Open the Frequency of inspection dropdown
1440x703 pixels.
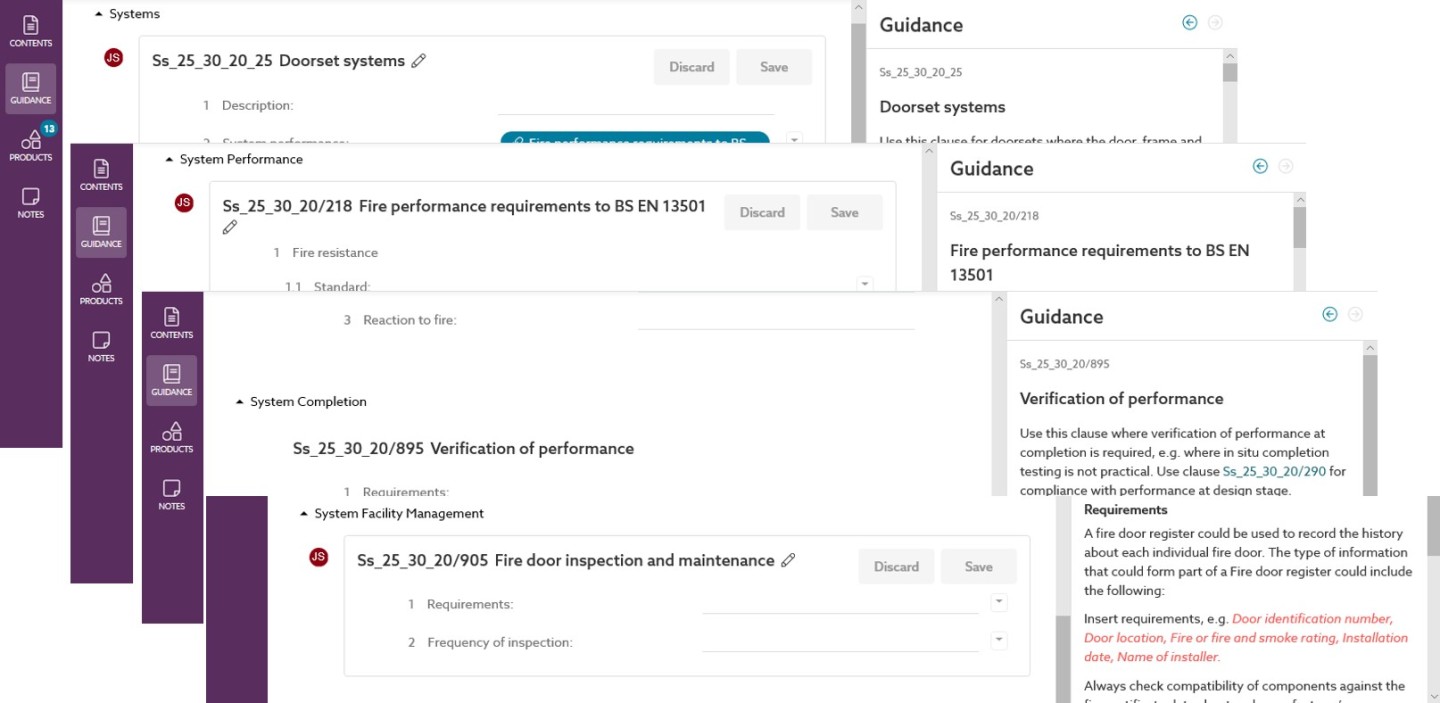tap(998, 640)
